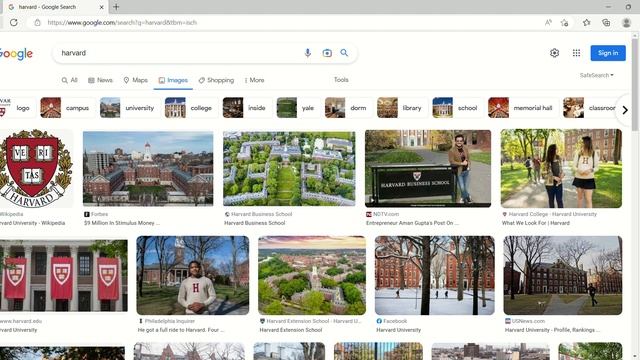This screenshot has width=640, height=360.
Task: Open the Harvard Veritas shield logo image
Action: coord(36,169)
